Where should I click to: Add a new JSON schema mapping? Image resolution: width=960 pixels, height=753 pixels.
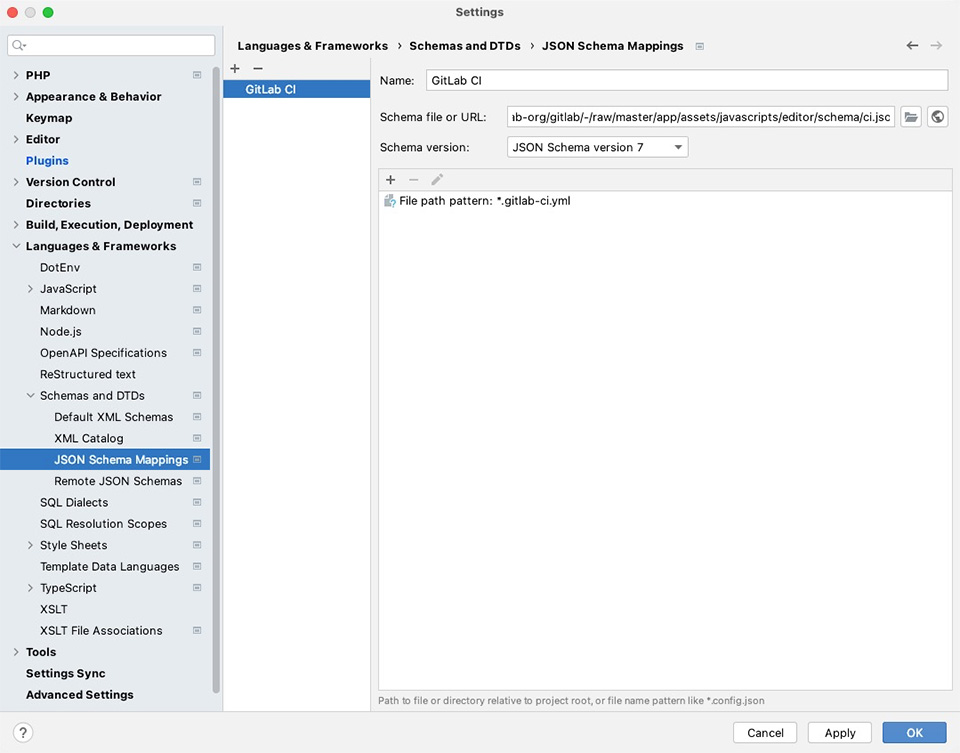point(235,69)
